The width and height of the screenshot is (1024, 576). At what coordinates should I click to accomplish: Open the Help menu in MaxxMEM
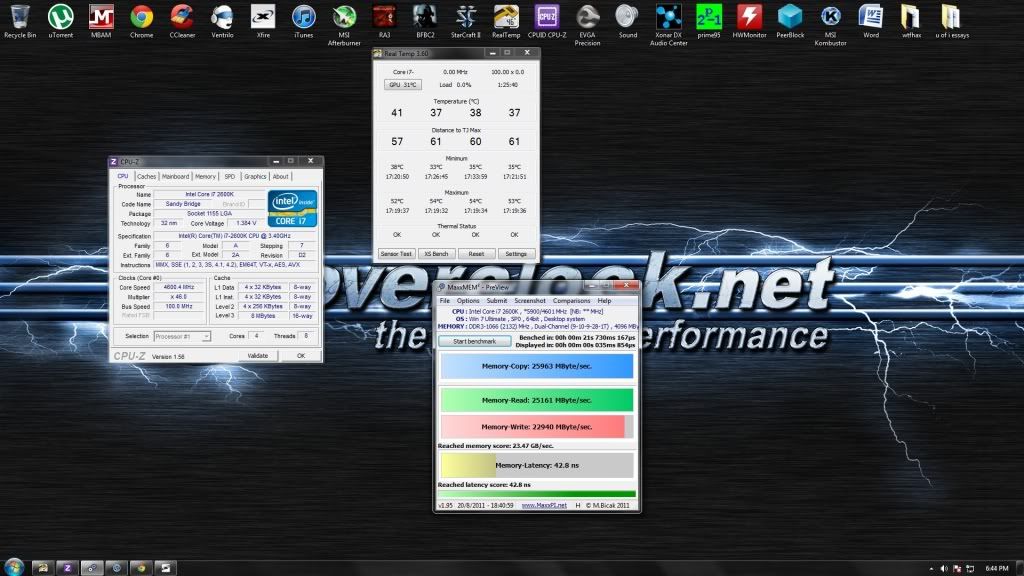(604, 301)
